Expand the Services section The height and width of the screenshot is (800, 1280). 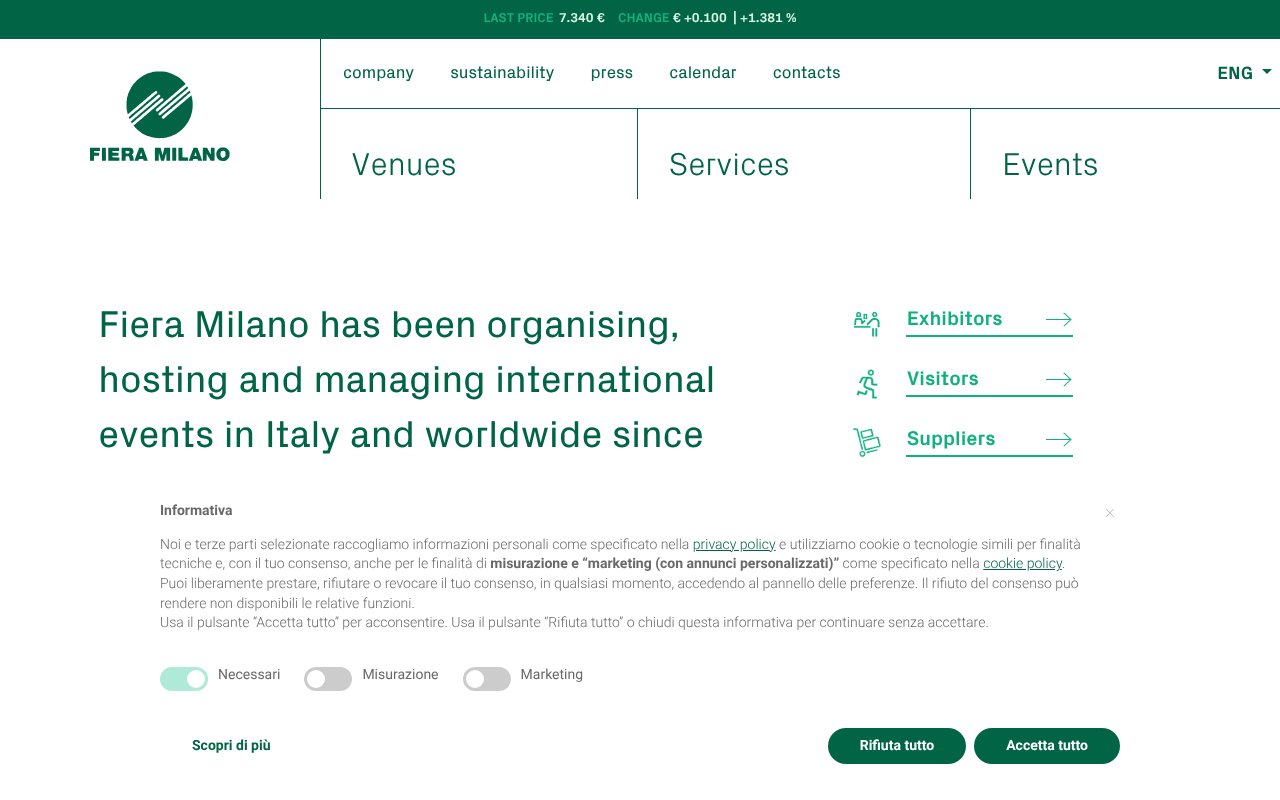point(729,165)
